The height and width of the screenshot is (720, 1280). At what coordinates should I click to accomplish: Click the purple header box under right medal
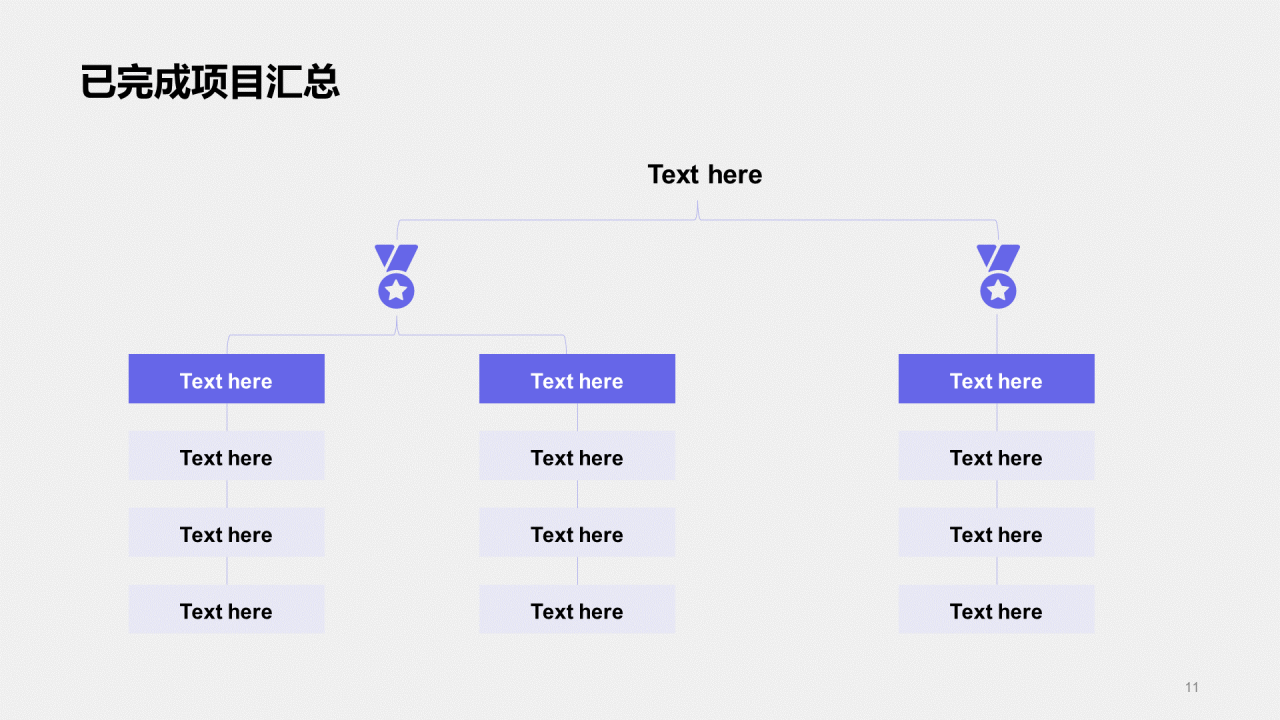pos(996,379)
